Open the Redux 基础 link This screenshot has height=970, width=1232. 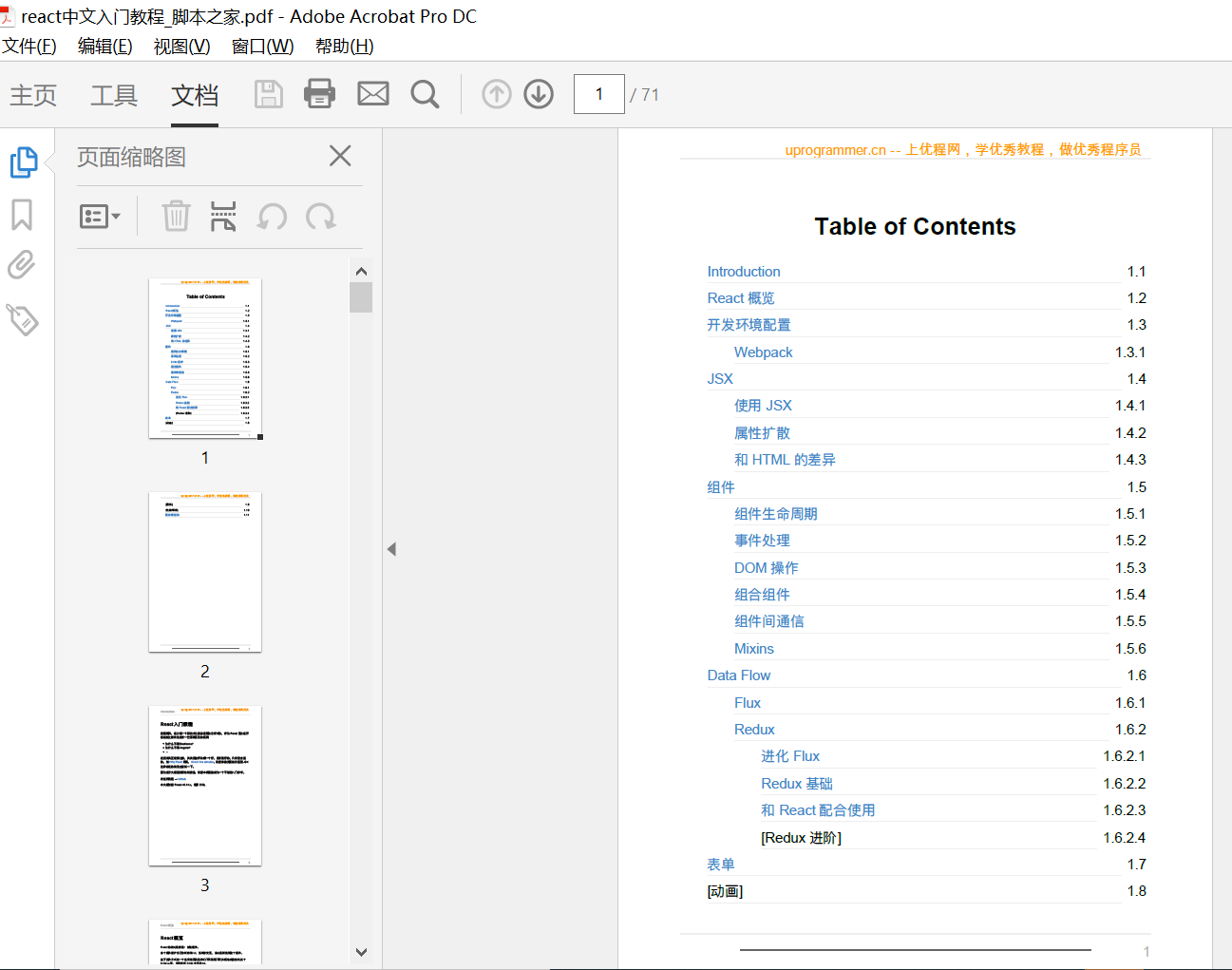tap(797, 784)
